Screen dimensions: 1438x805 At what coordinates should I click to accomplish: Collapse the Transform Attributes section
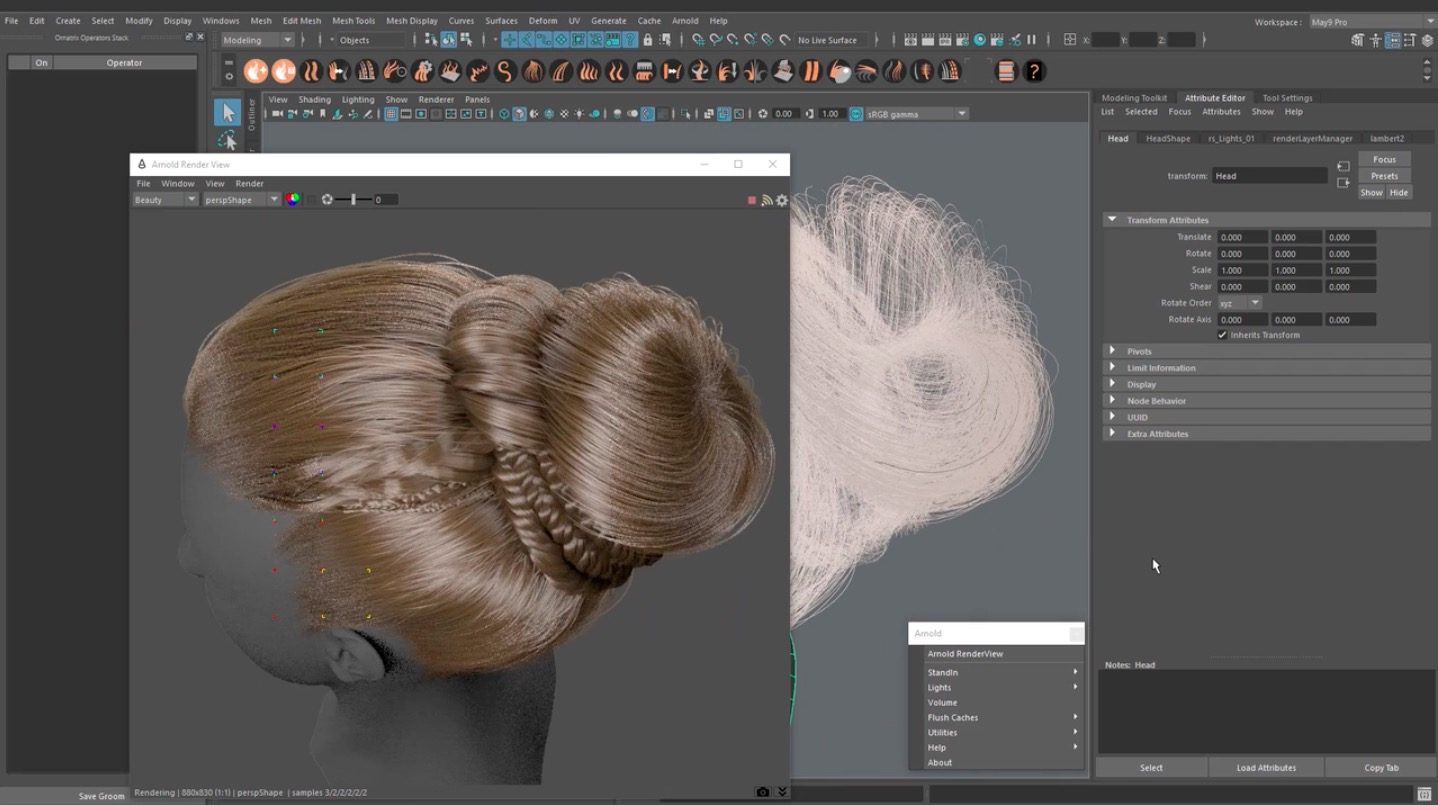pyautogui.click(x=1266, y=220)
